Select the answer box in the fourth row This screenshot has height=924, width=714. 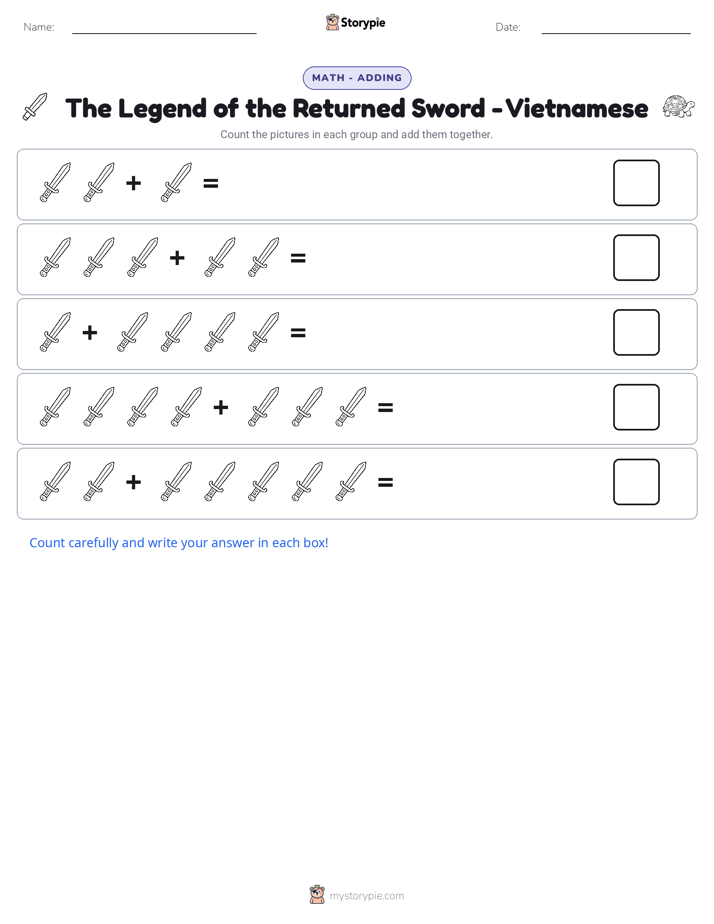(x=636, y=407)
